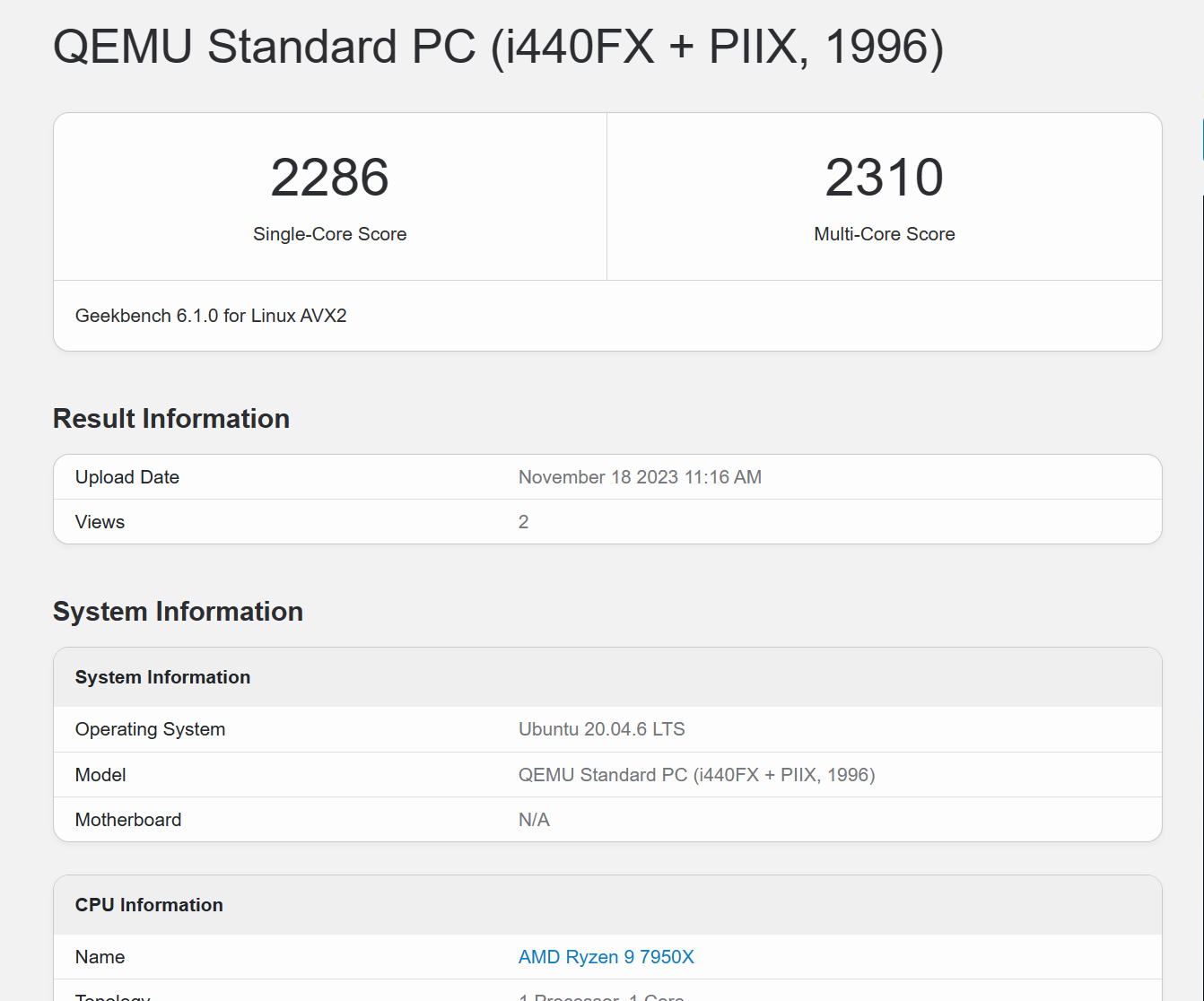Click the CPU Information table header
This screenshot has width=1204, height=1001.
coord(149,905)
